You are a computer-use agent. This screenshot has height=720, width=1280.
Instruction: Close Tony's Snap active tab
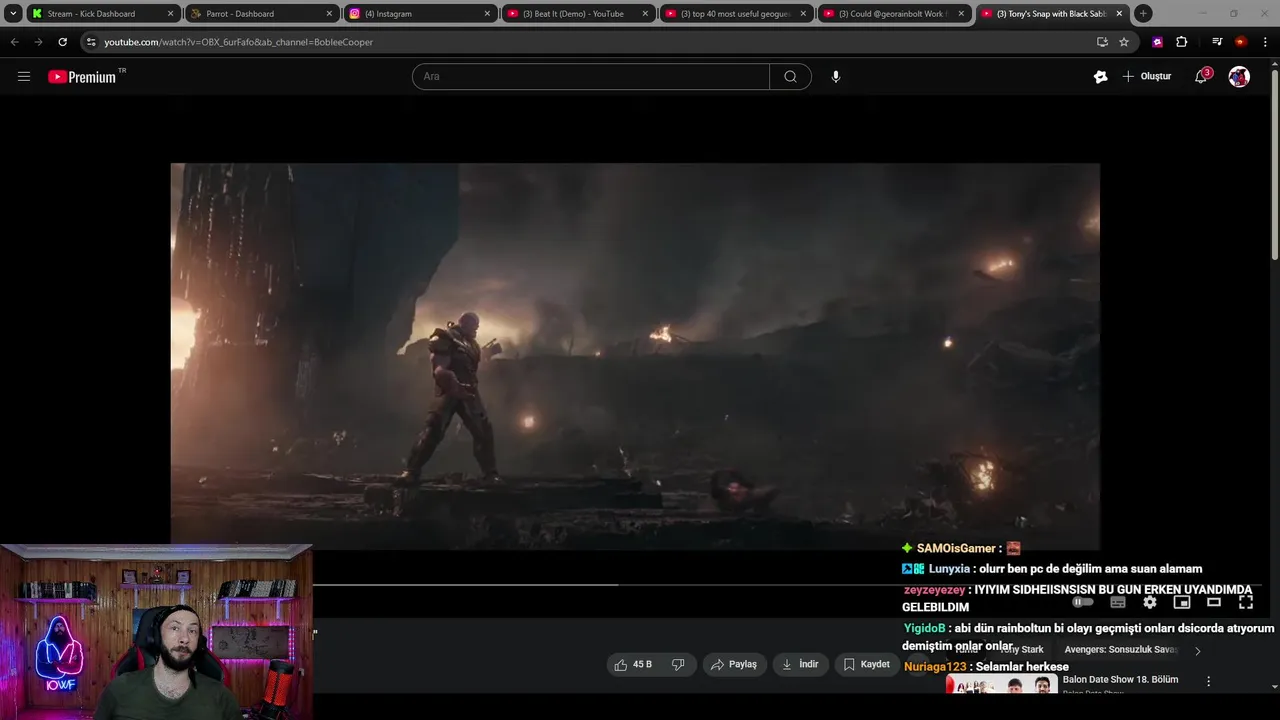1119,14
